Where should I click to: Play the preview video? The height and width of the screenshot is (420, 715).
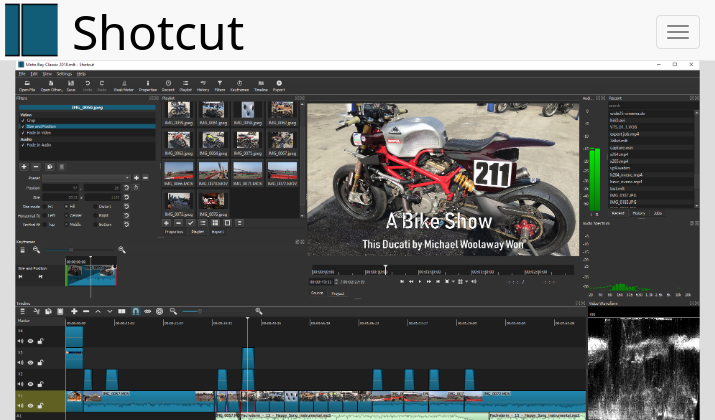click(420, 282)
